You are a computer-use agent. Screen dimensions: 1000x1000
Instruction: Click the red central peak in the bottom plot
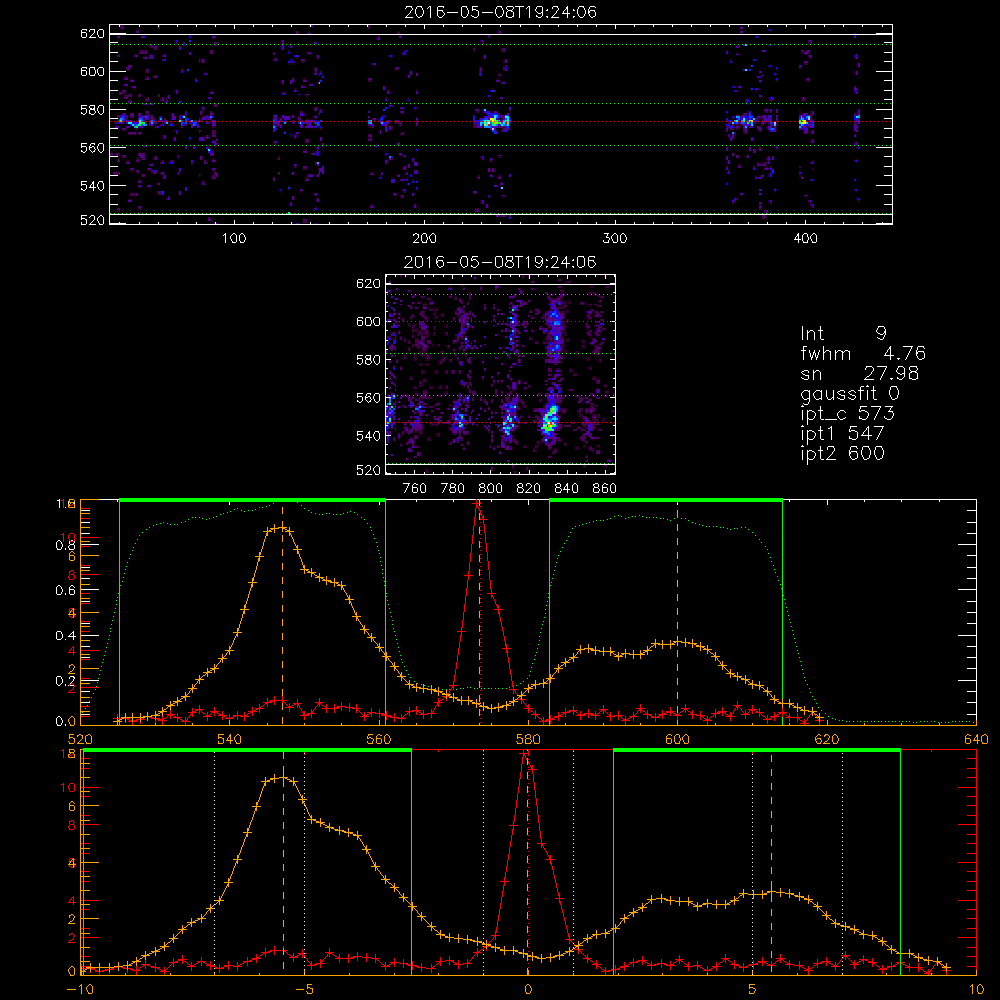[x=525, y=754]
